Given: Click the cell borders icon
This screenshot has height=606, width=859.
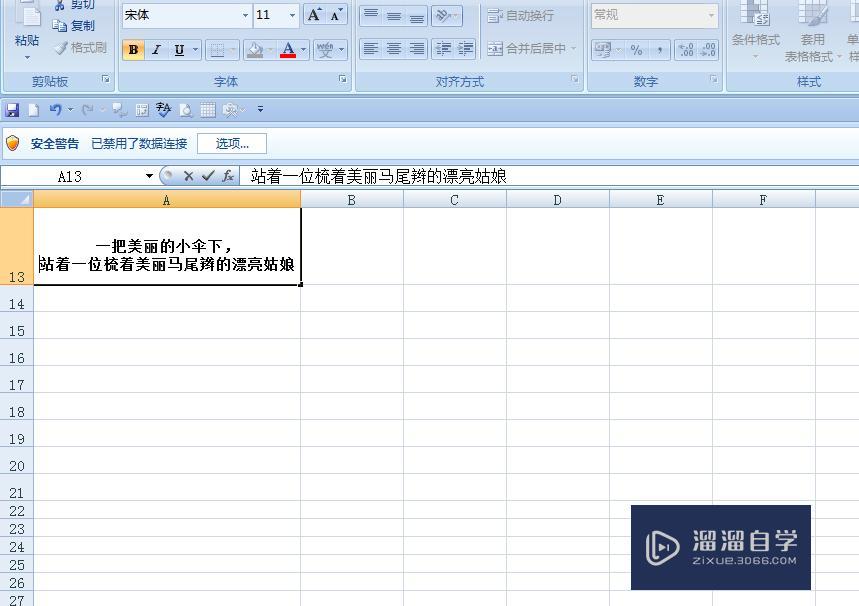Looking at the screenshot, I should (x=217, y=50).
